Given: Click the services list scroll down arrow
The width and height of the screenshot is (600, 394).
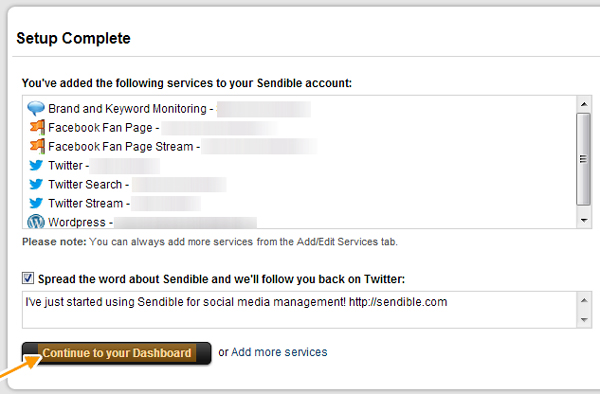Looking at the screenshot, I should [x=584, y=220].
